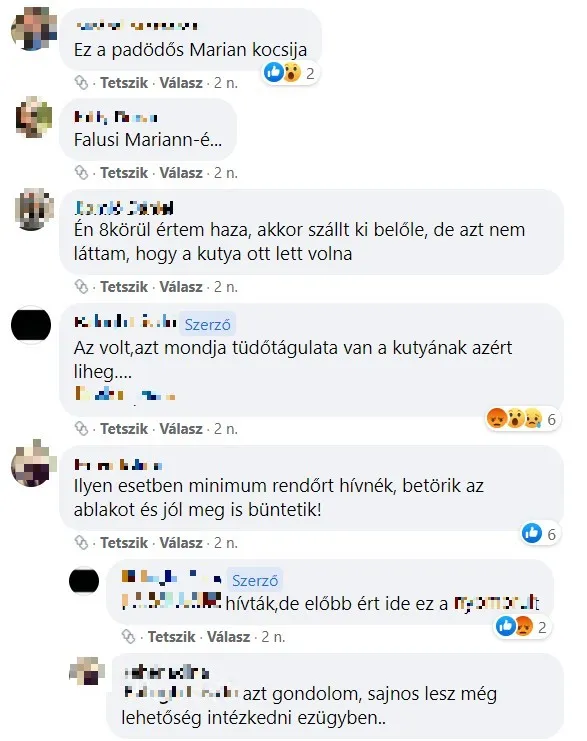Click Válasz under hívták reply
This screenshot has width=587, height=741.
point(228,637)
